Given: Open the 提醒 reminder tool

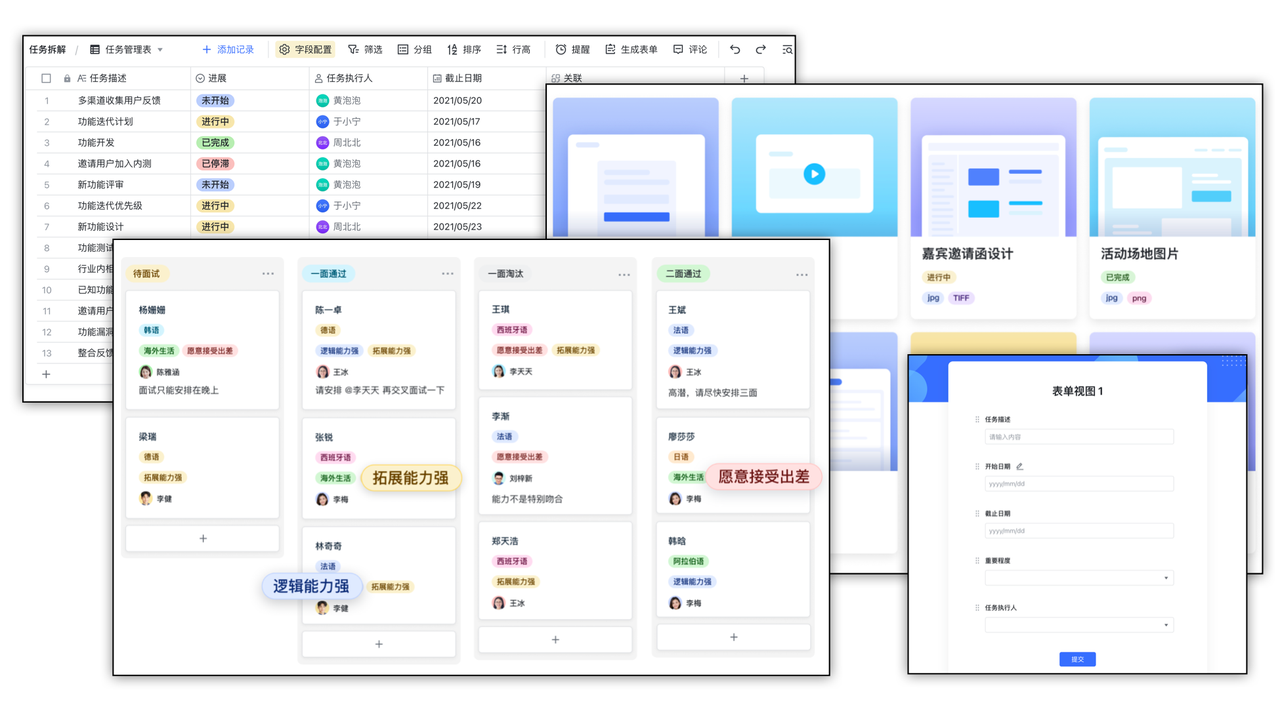Looking at the screenshot, I should click(572, 49).
